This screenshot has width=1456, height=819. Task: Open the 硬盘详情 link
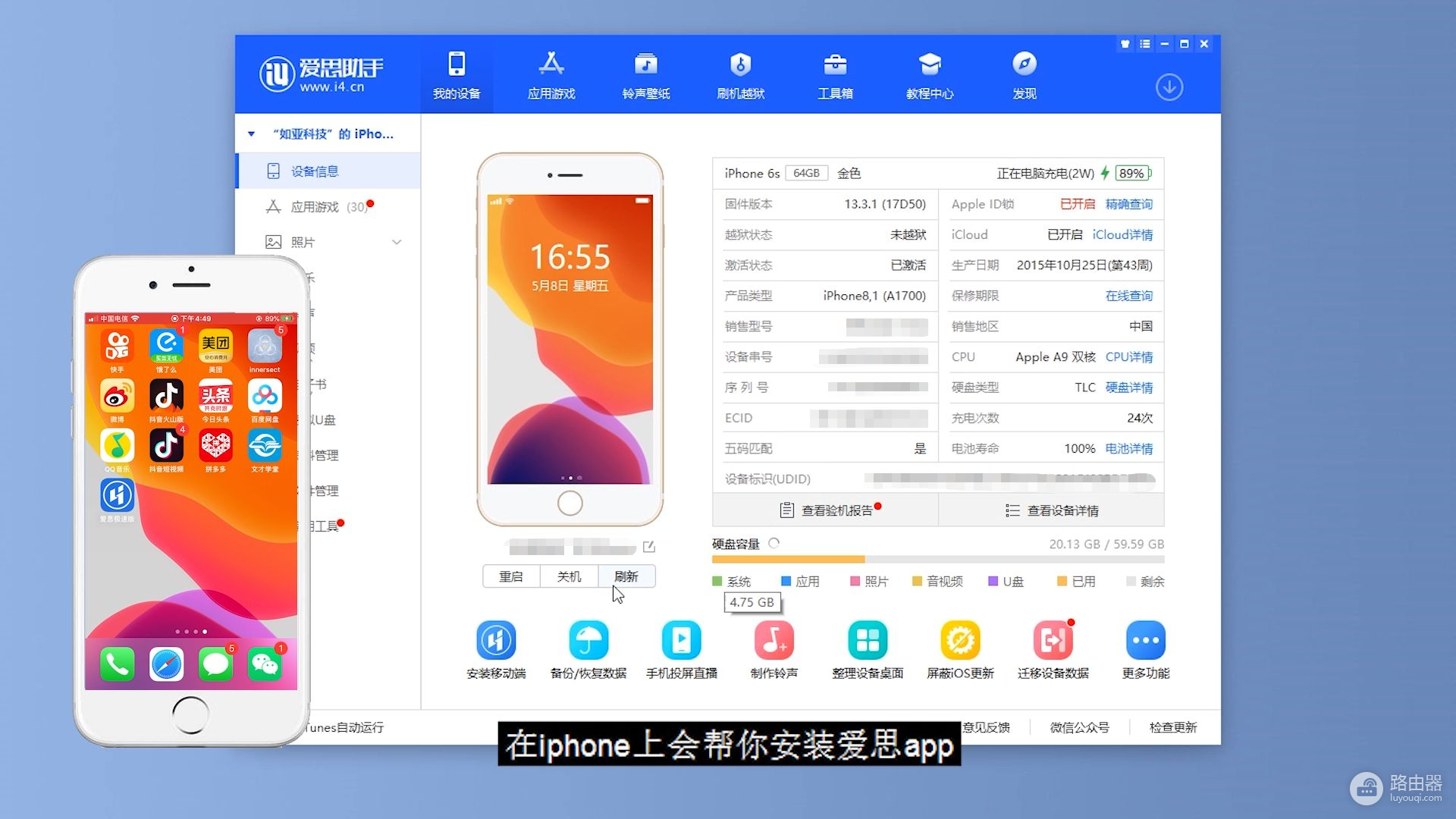[x=1128, y=388]
